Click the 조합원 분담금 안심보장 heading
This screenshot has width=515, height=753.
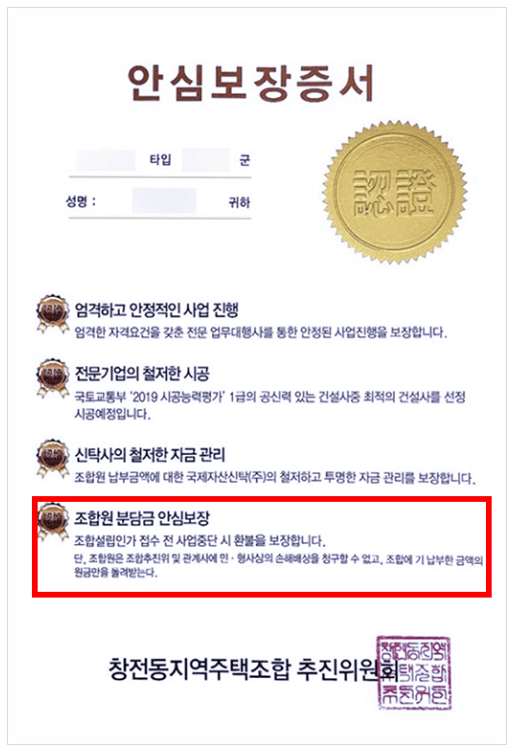click(x=142, y=518)
